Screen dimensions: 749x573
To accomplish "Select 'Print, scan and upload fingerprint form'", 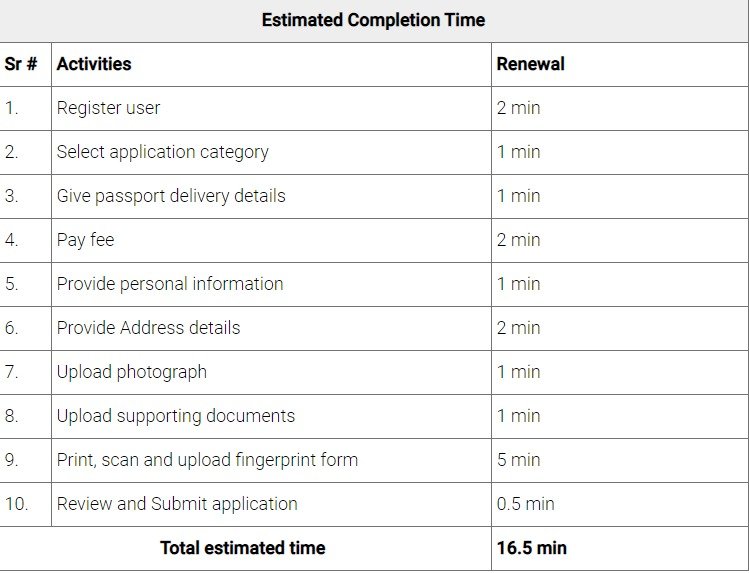I will [207, 460].
